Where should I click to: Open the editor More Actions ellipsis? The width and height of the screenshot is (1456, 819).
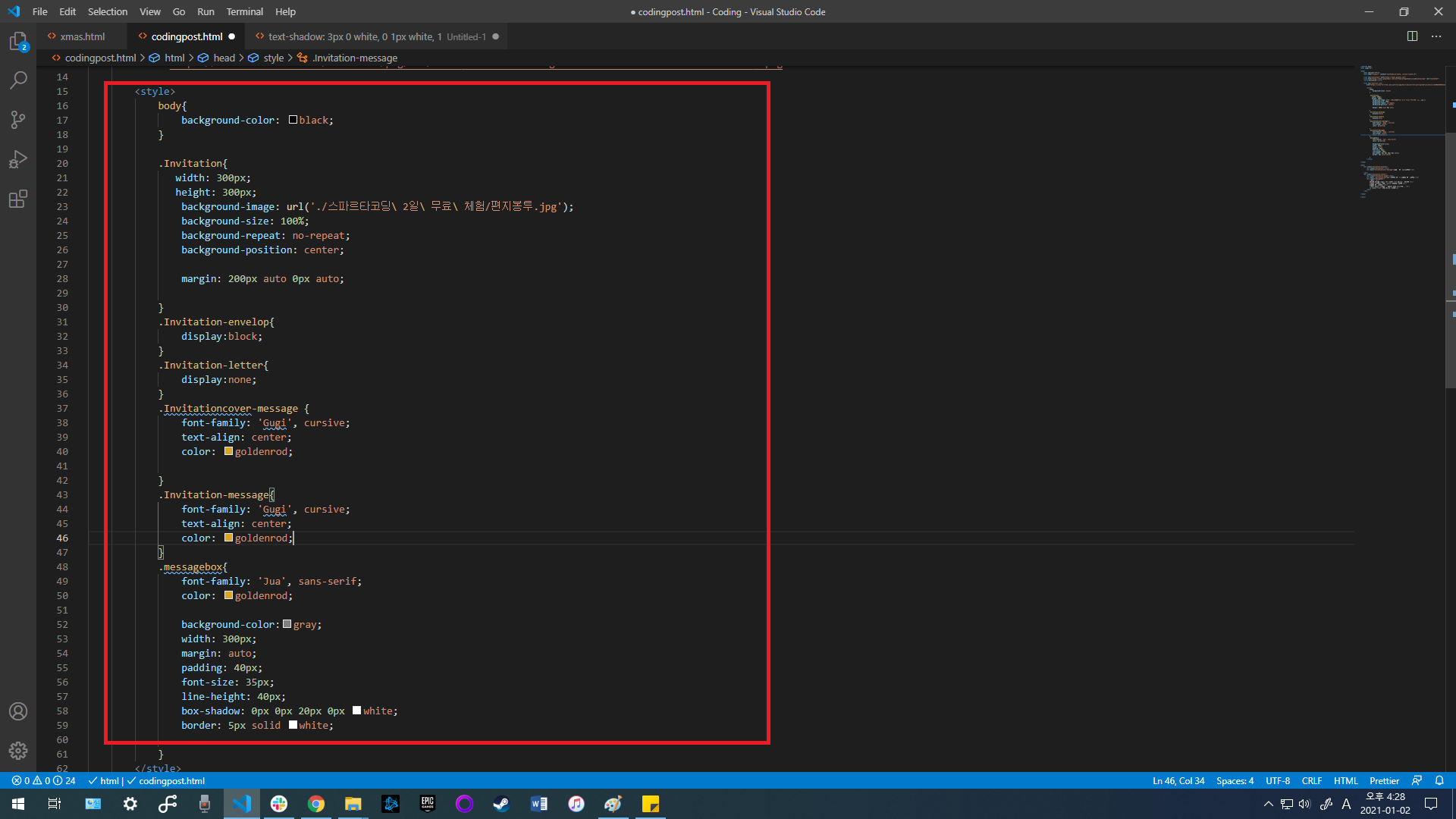[1436, 36]
